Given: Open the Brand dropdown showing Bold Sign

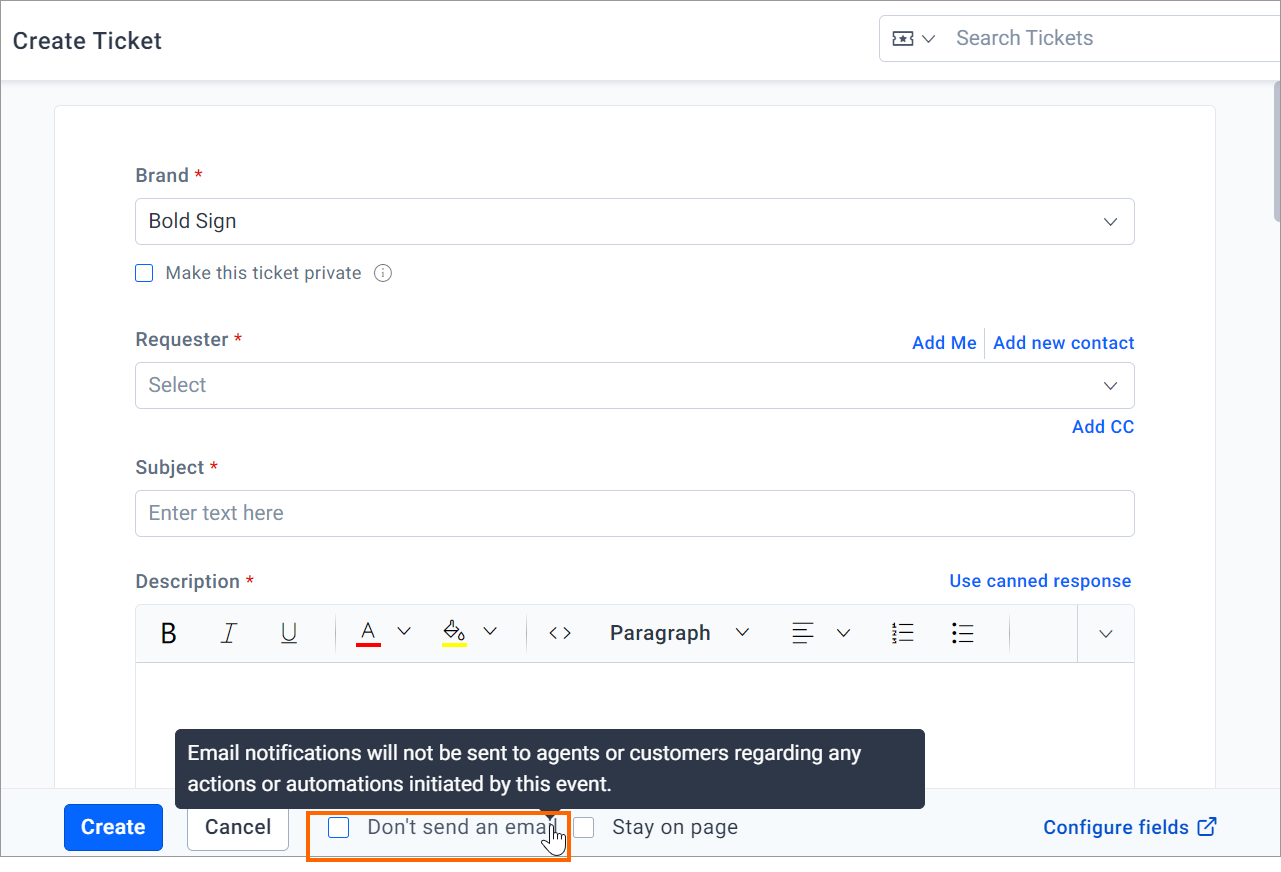Looking at the screenshot, I should pos(635,222).
